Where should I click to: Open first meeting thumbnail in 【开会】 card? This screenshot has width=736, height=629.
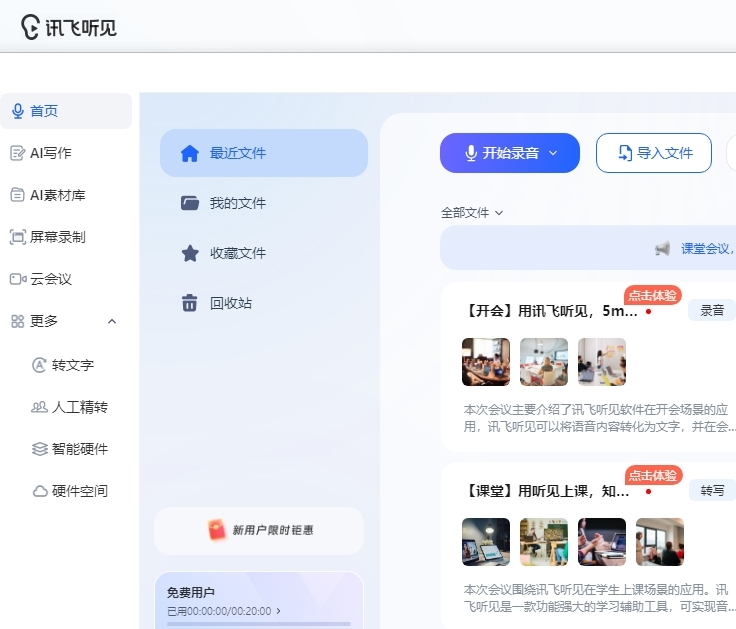tap(486, 362)
